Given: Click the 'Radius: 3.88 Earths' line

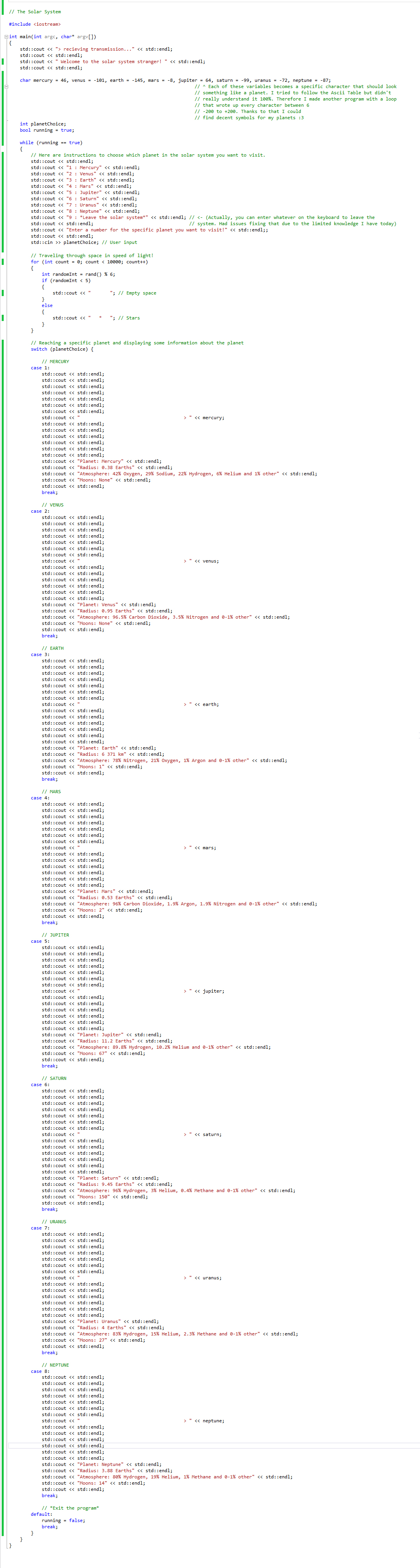Looking at the screenshot, I should (107, 1471).
